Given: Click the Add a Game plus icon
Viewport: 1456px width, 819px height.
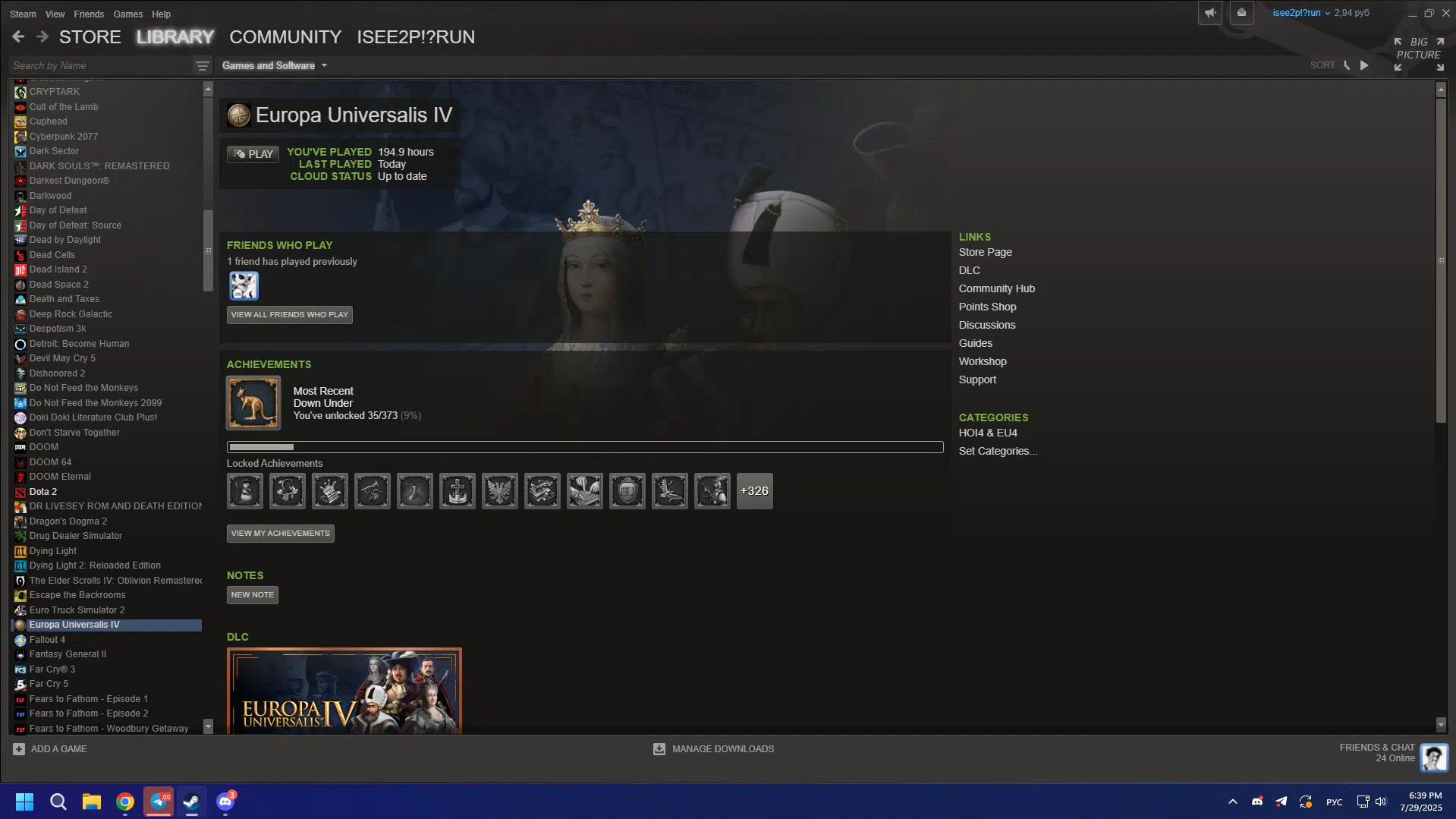Looking at the screenshot, I should coord(19,749).
